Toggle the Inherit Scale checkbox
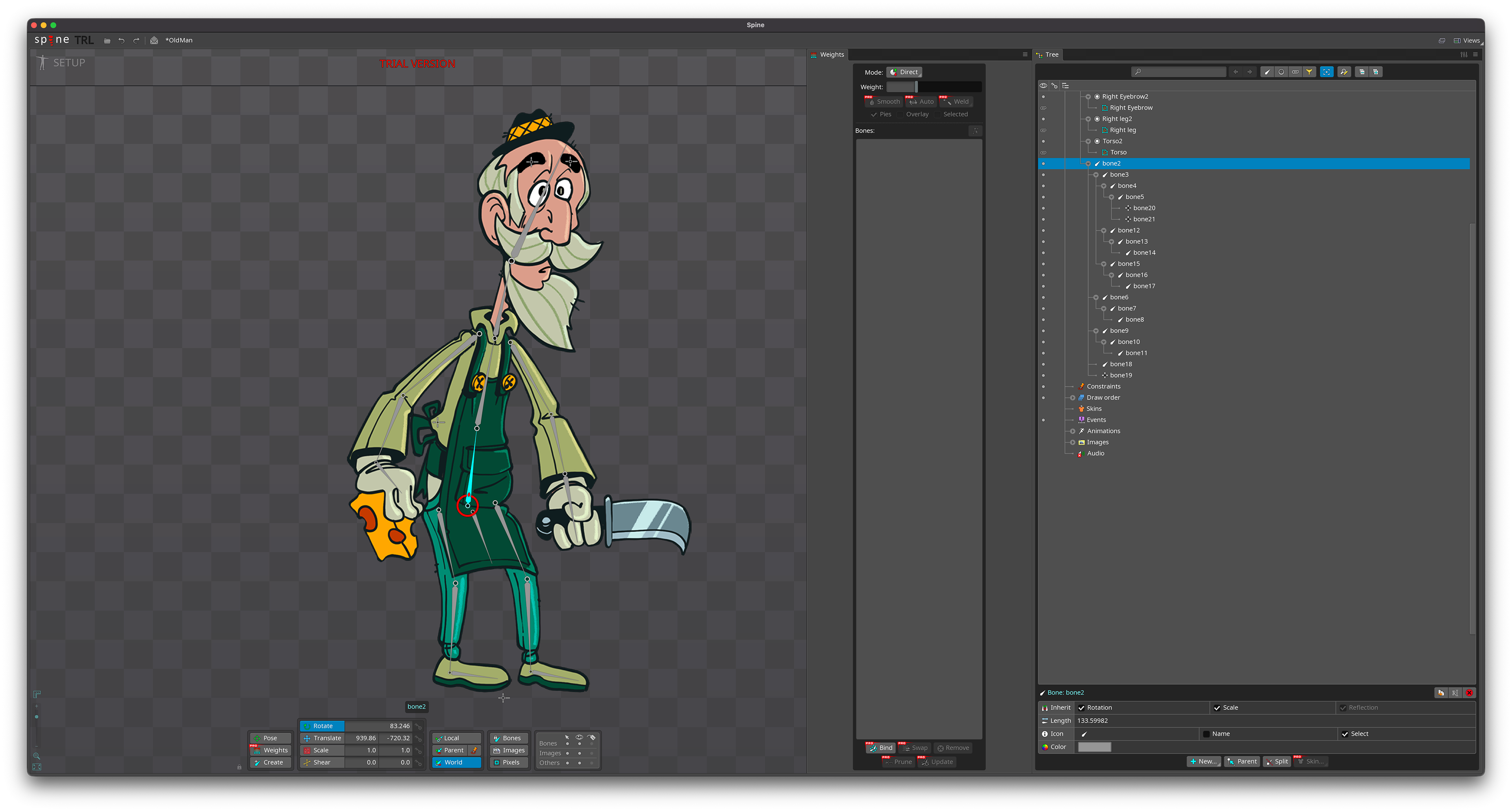1512x812 pixels. (x=1217, y=708)
